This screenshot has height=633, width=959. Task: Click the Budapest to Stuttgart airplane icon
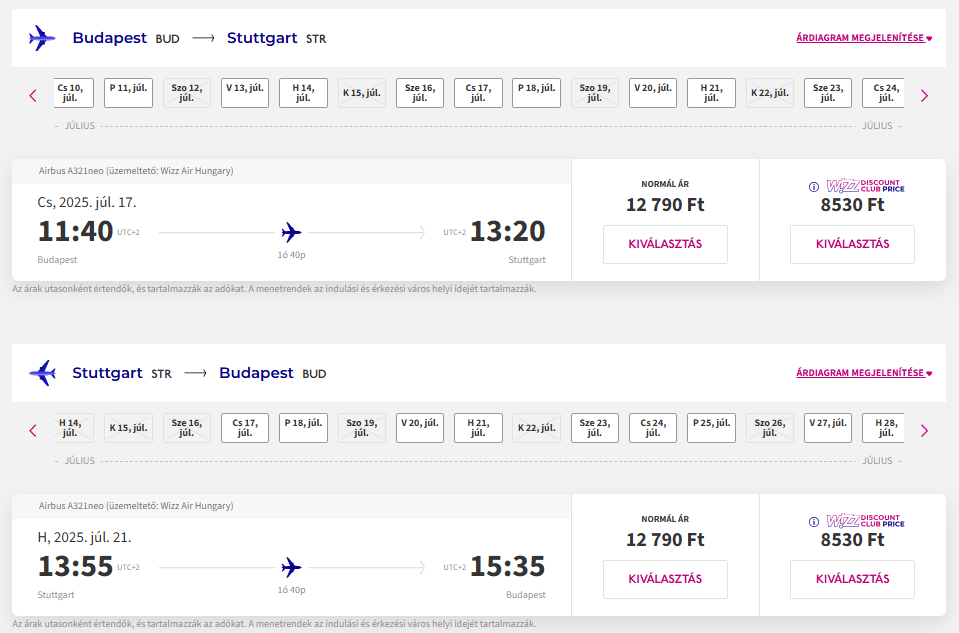tap(42, 38)
